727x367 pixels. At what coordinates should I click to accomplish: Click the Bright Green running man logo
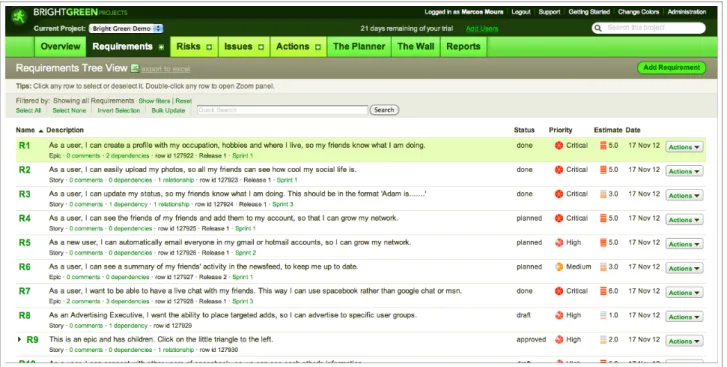pyautogui.click(x=19, y=17)
